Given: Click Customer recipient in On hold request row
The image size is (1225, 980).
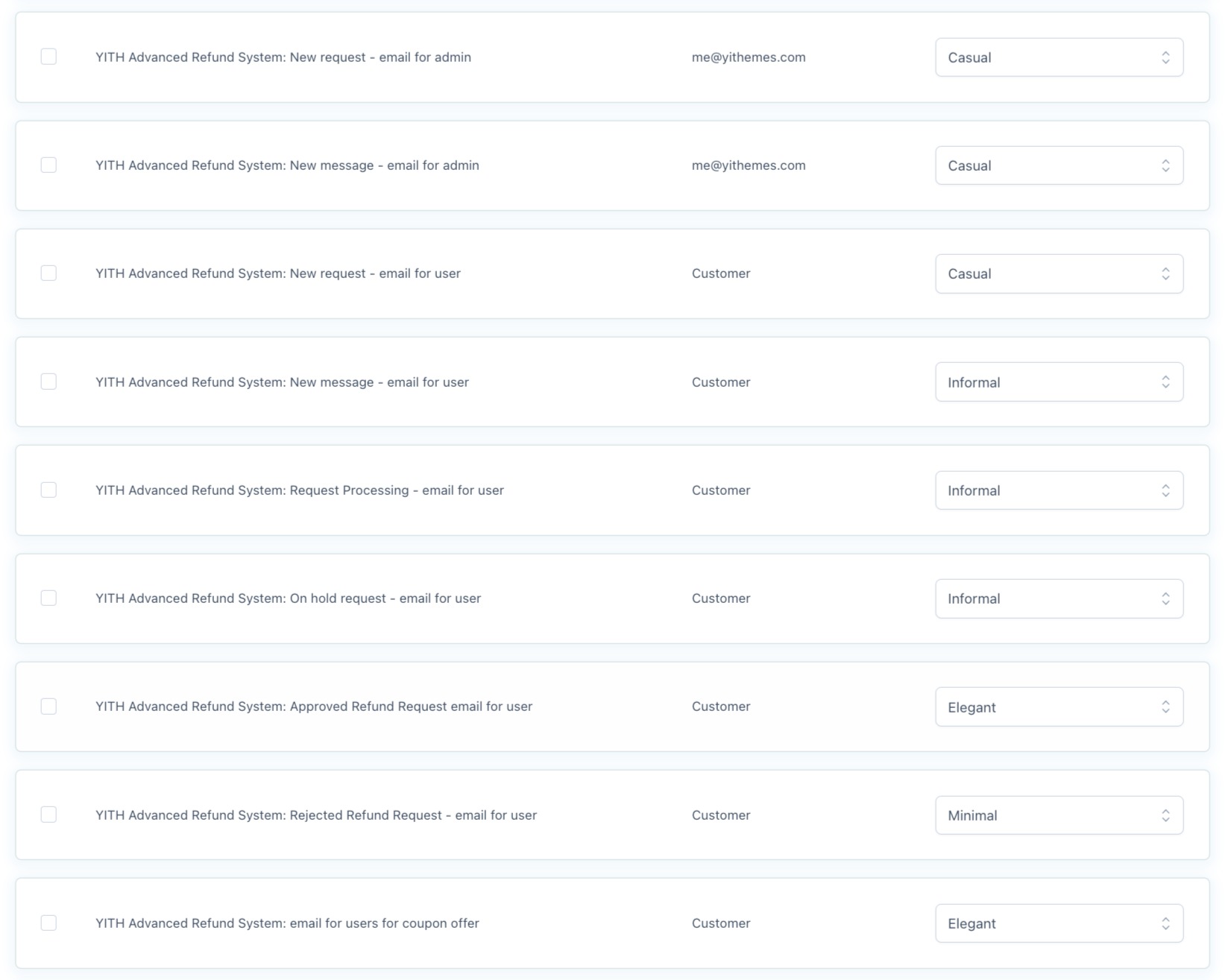Looking at the screenshot, I should [x=721, y=598].
